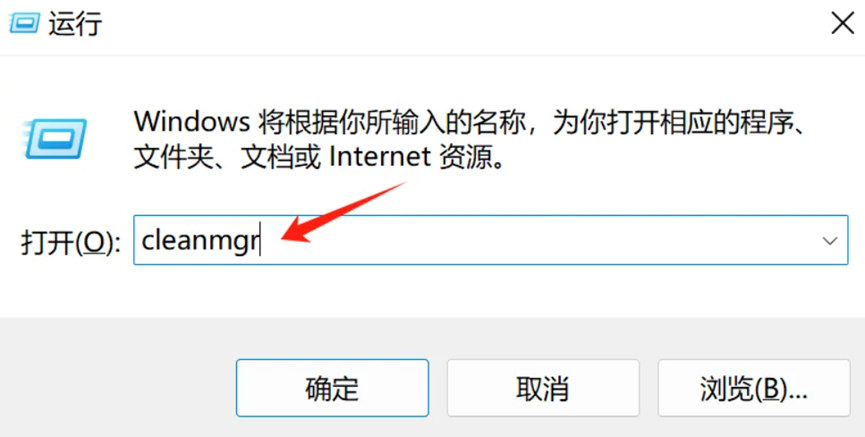865x437 pixels.
Task: Focus the 打开 input field containing cleanmgr
Action: (490, 240)
